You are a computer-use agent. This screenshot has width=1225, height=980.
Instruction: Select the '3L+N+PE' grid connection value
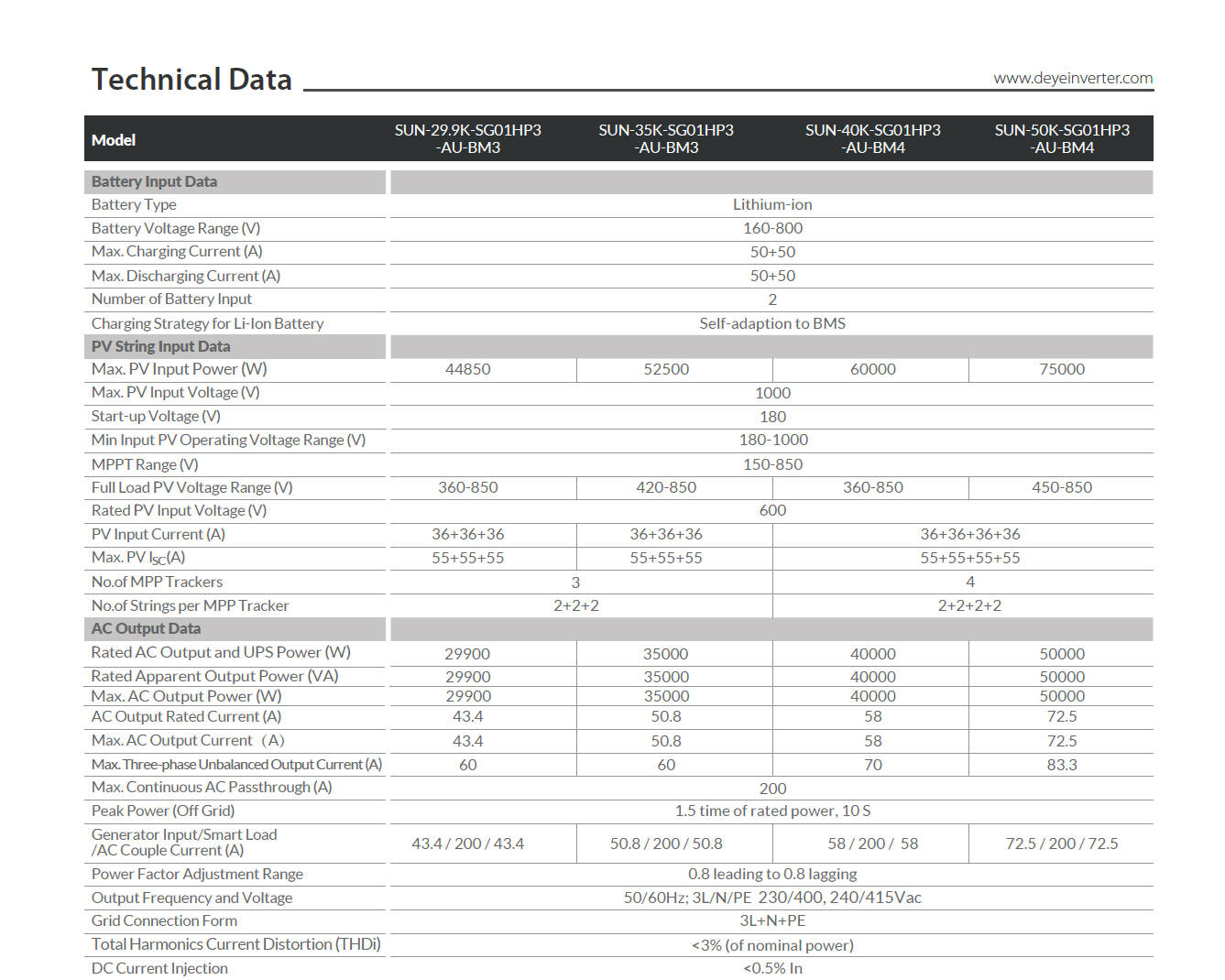(772, 921)
